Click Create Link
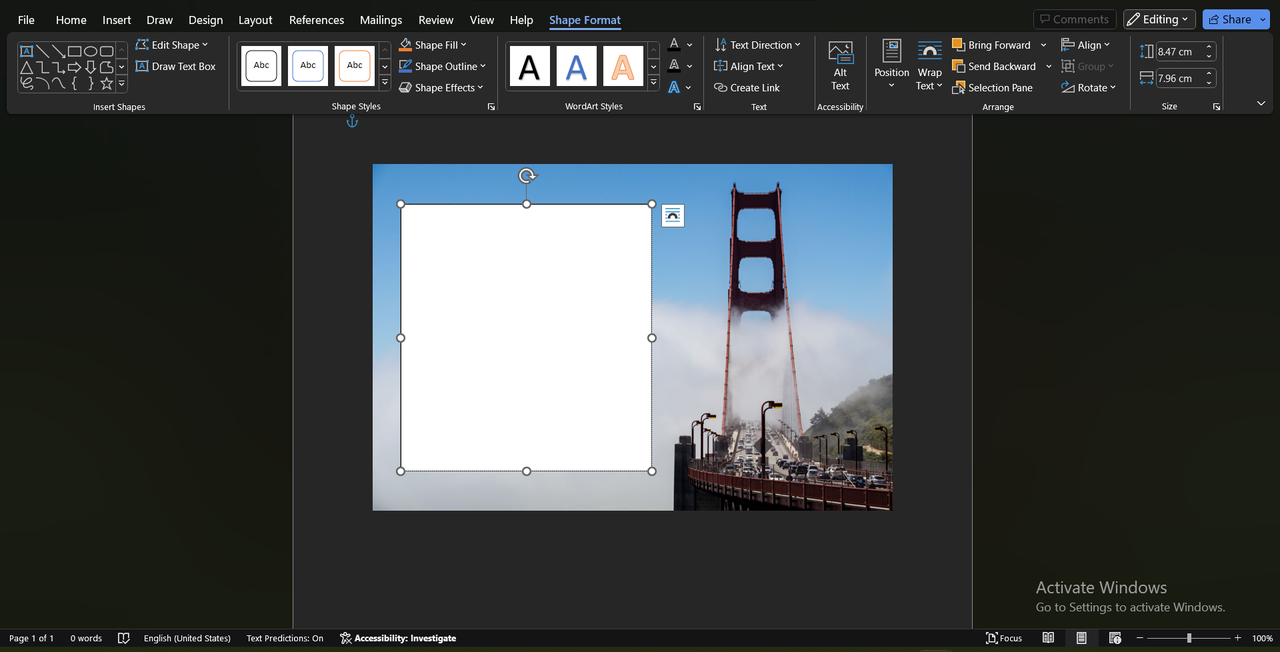This screenshot has width=1280, height=652. coord(747,87)
